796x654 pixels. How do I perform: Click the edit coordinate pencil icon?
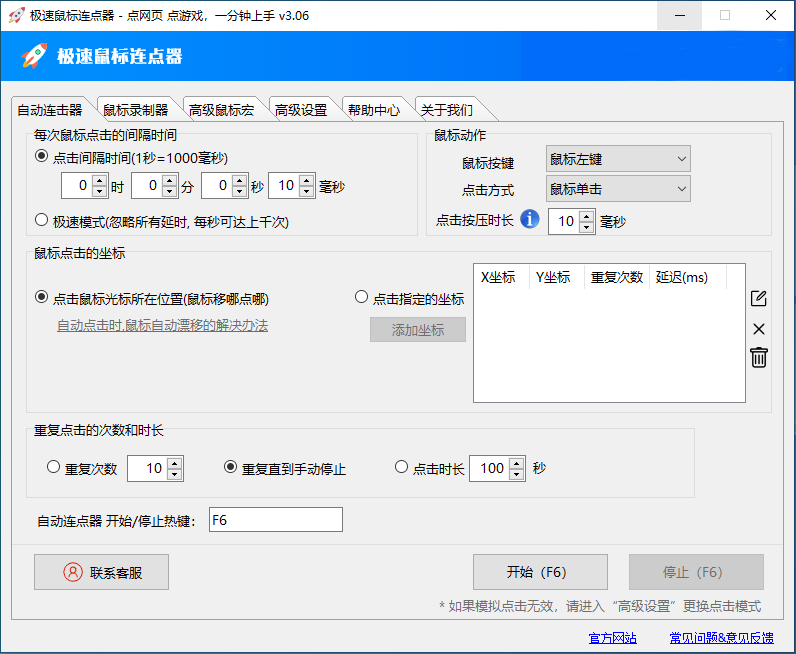click(x=758, y=298)
